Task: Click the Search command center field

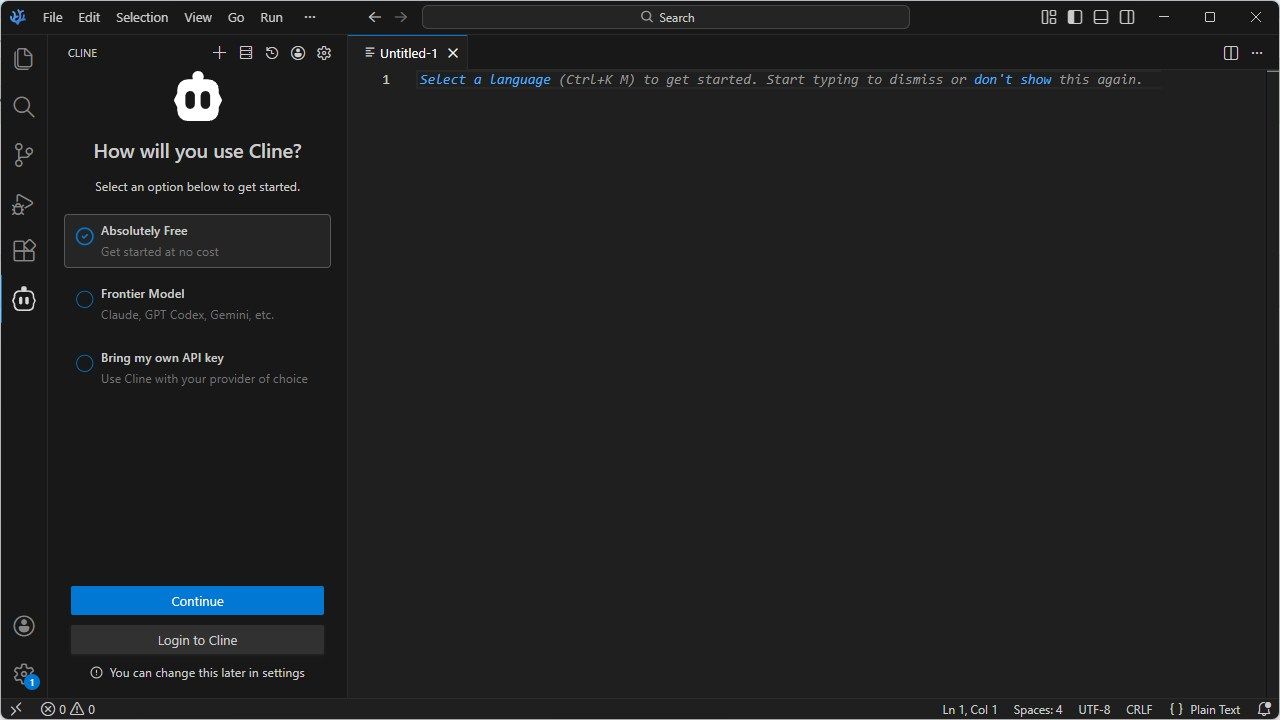Action: point(666,17)
